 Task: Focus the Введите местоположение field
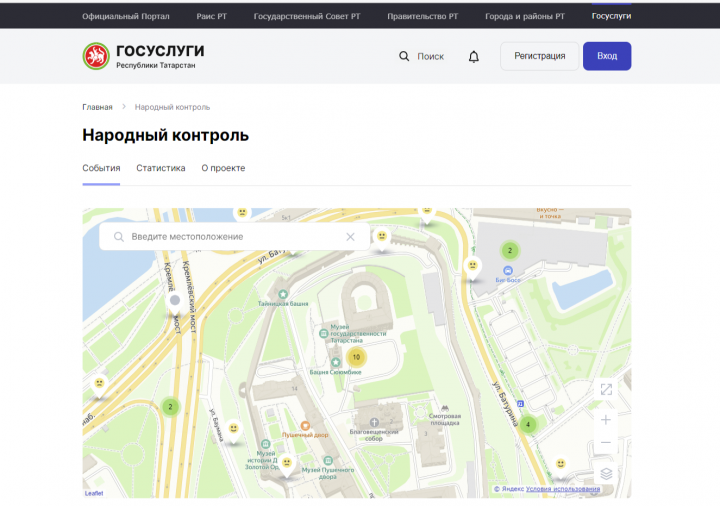point(235,236)
